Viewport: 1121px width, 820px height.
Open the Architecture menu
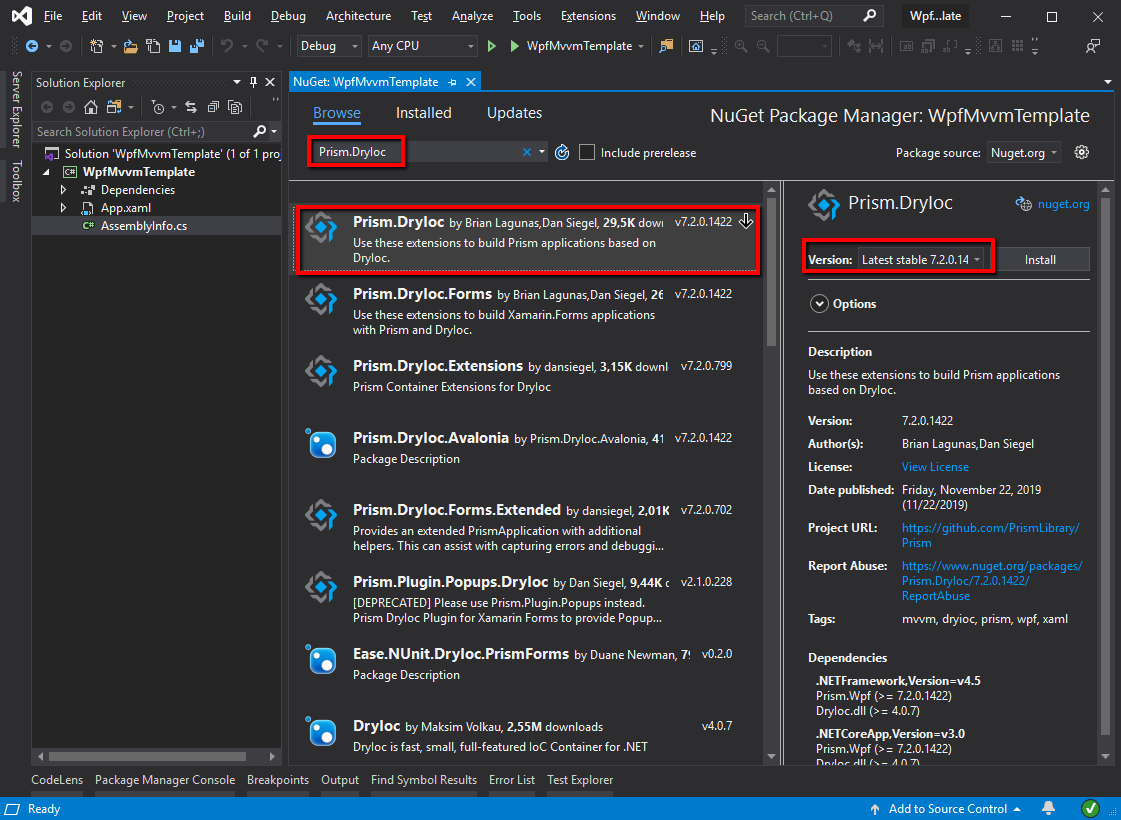coord(358,16)
